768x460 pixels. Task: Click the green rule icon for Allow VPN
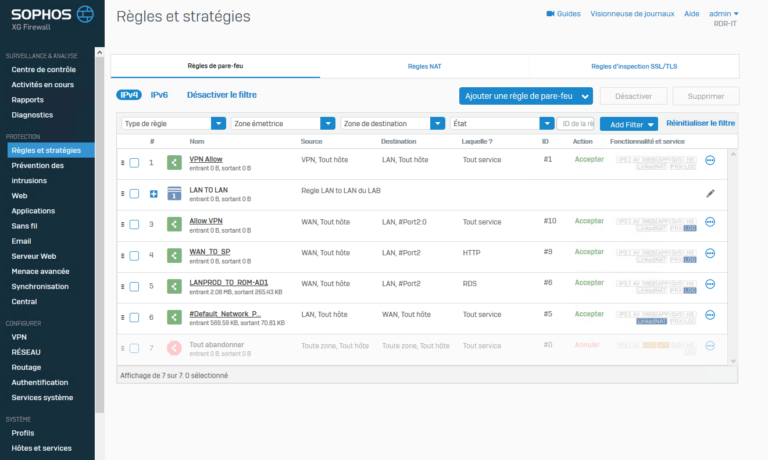pyautogui.click(x=174, y=224)
